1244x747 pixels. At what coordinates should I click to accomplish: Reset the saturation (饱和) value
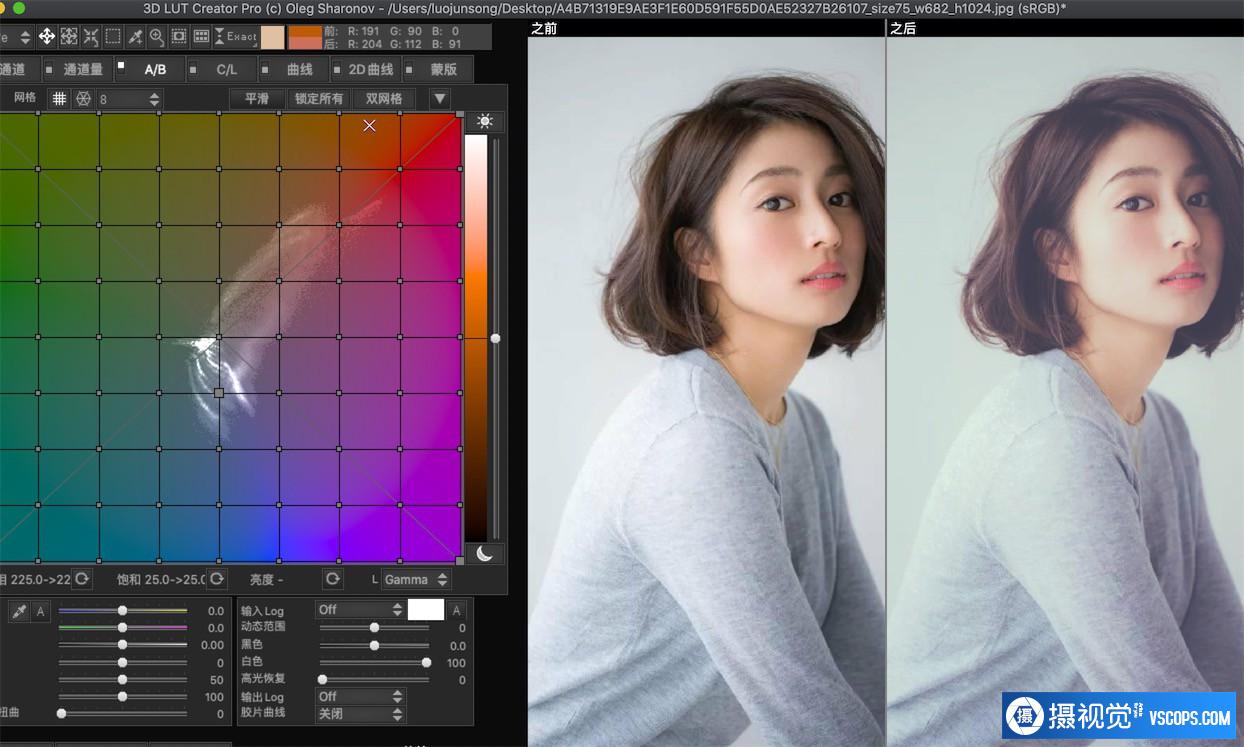pos(216,579)
